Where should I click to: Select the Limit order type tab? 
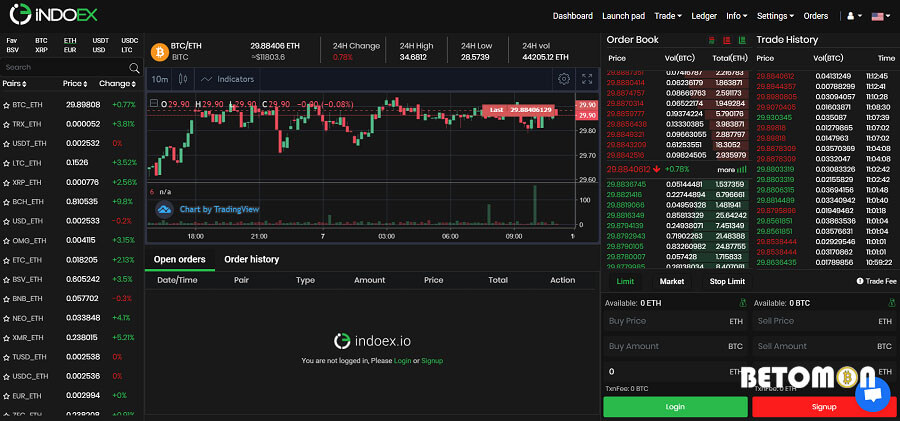625,281
